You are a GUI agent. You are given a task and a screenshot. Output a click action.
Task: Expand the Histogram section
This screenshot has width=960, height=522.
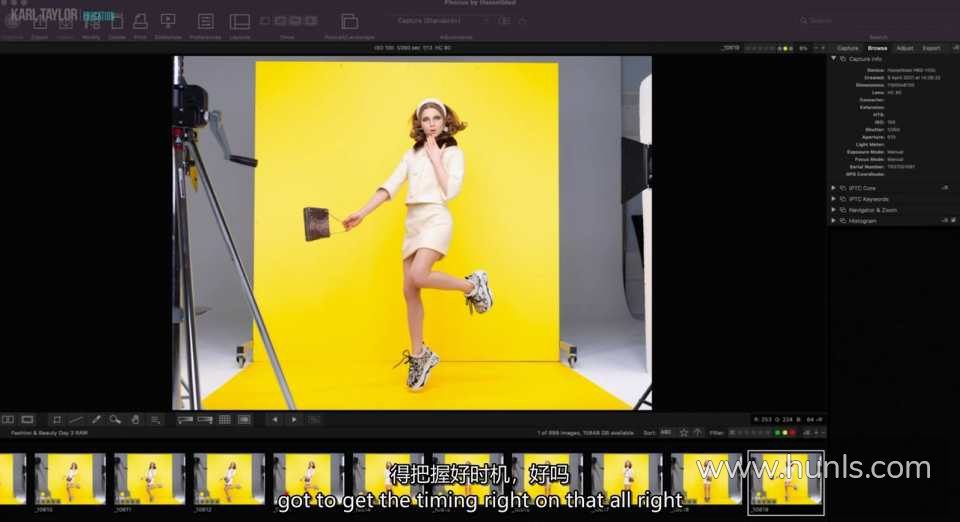tap(833, 220)
